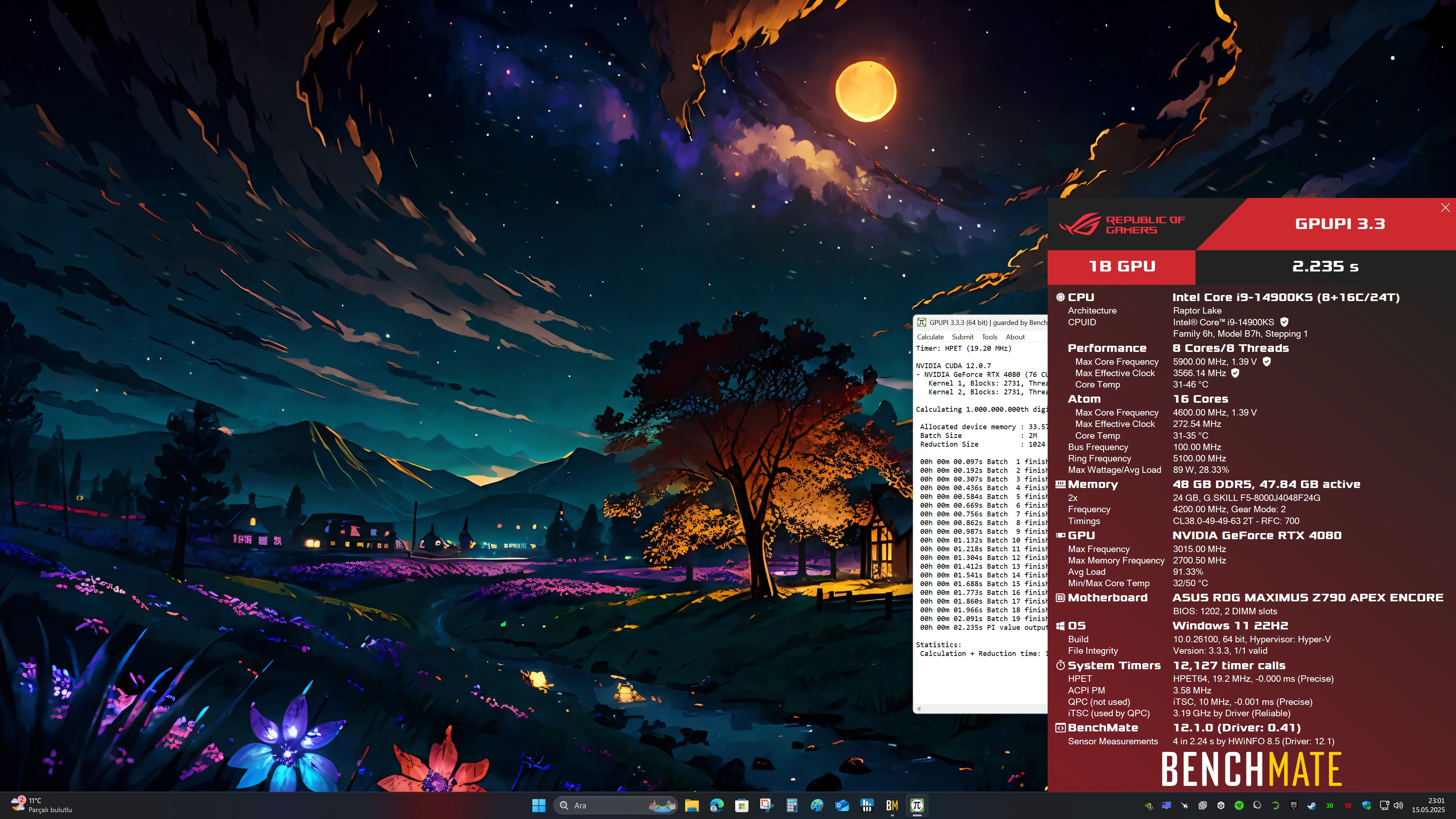The height and width of the screenshot is (819, 1456).
Task: Open the Windows Start menu
Action: [539, 805]
